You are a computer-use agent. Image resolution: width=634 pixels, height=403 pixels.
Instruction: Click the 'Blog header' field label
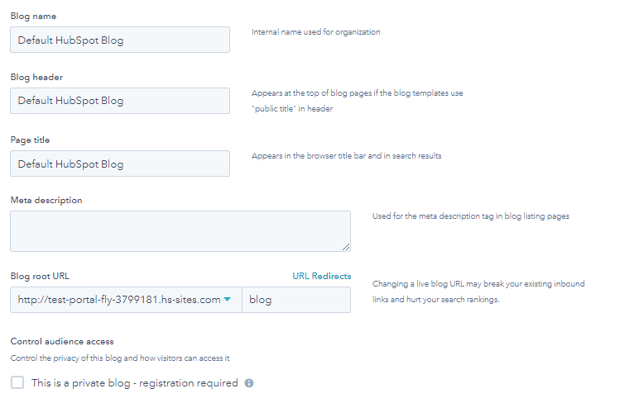click(x=36, y=77)
